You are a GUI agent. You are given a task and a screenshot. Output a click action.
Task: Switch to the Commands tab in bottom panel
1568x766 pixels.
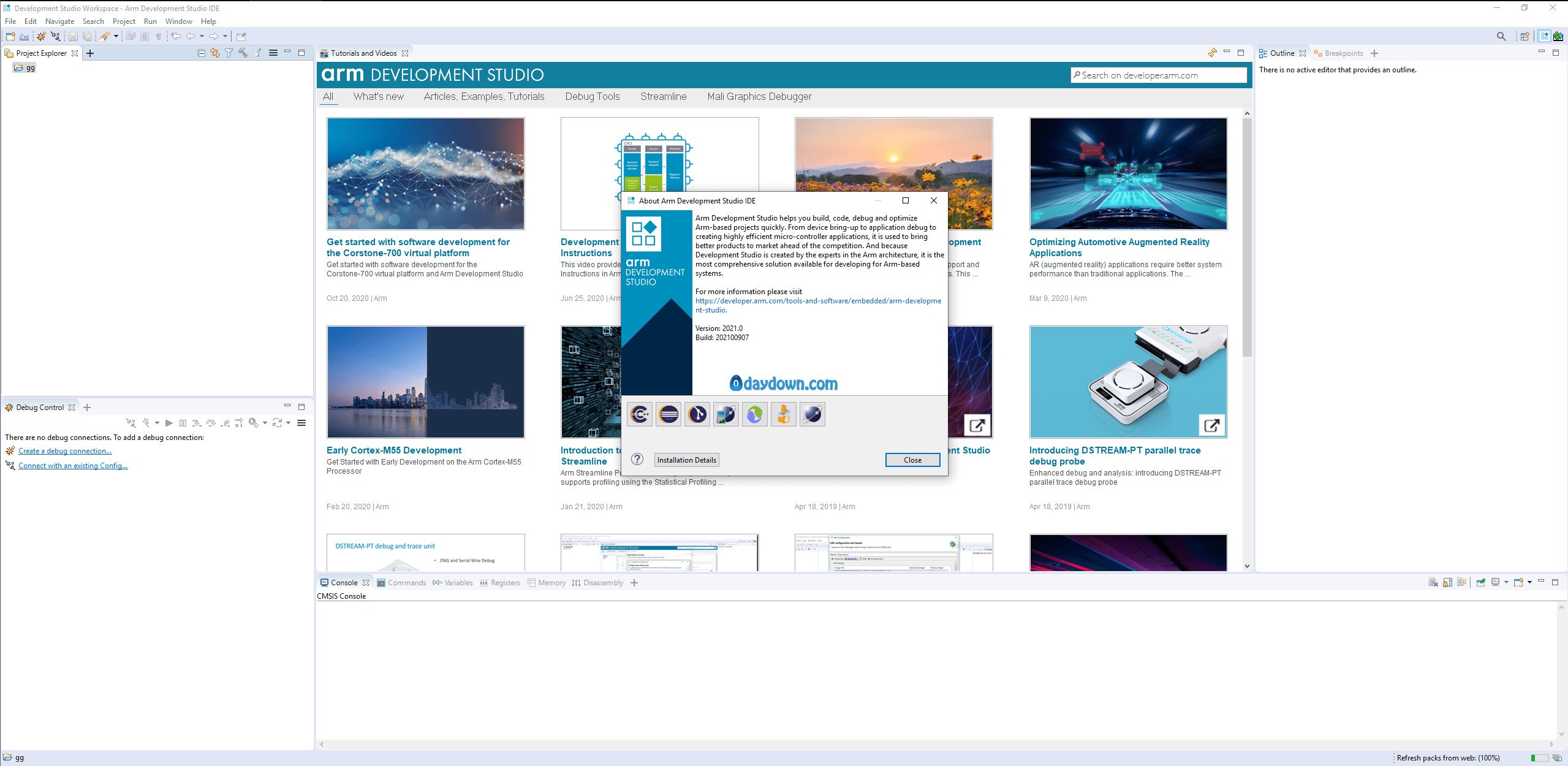point(402,583)
